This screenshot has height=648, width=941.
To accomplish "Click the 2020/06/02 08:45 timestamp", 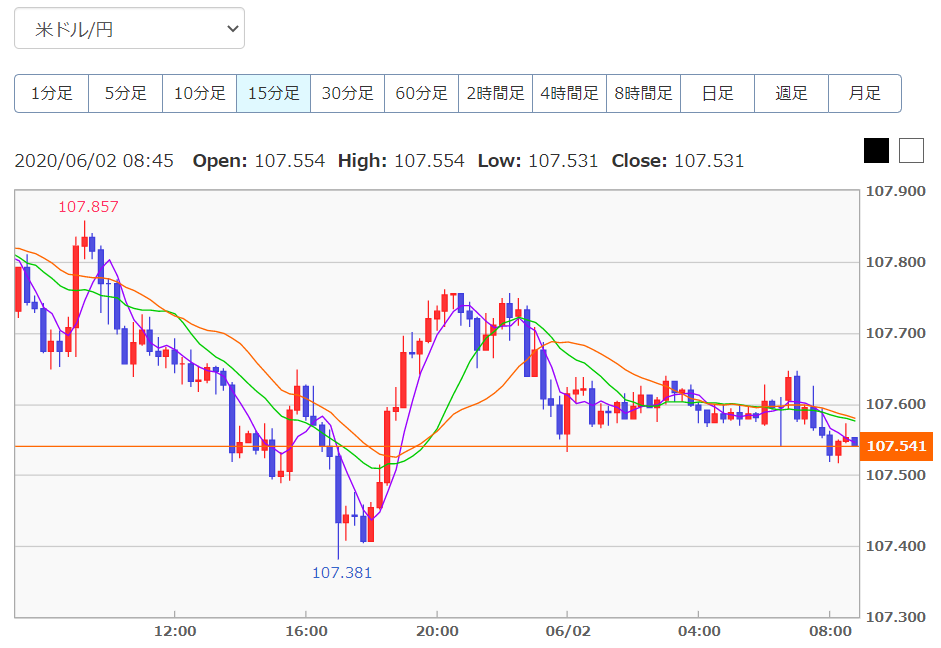I will [x=94, y=161].
